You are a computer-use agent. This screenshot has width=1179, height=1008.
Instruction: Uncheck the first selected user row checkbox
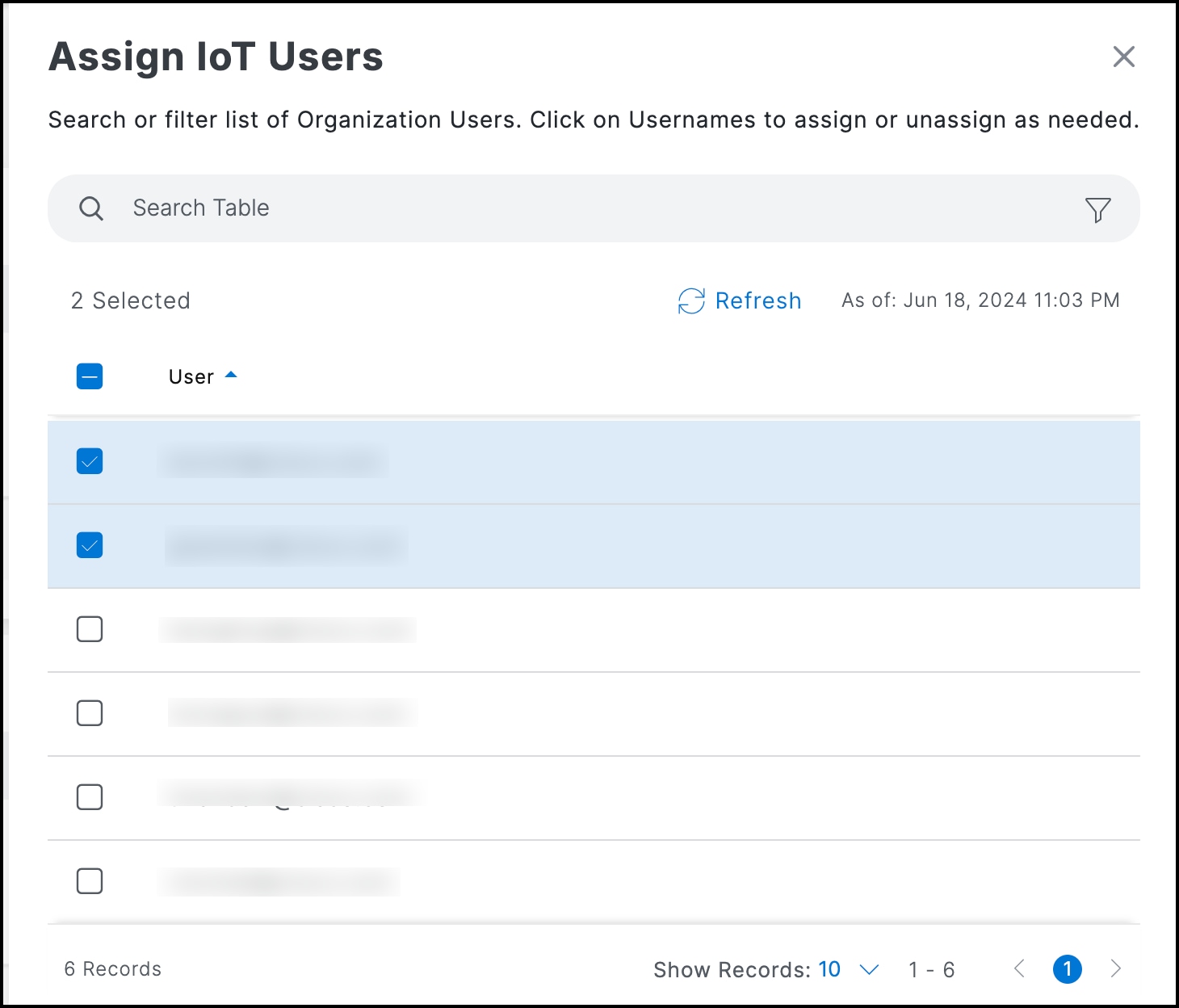pos(90,461)
